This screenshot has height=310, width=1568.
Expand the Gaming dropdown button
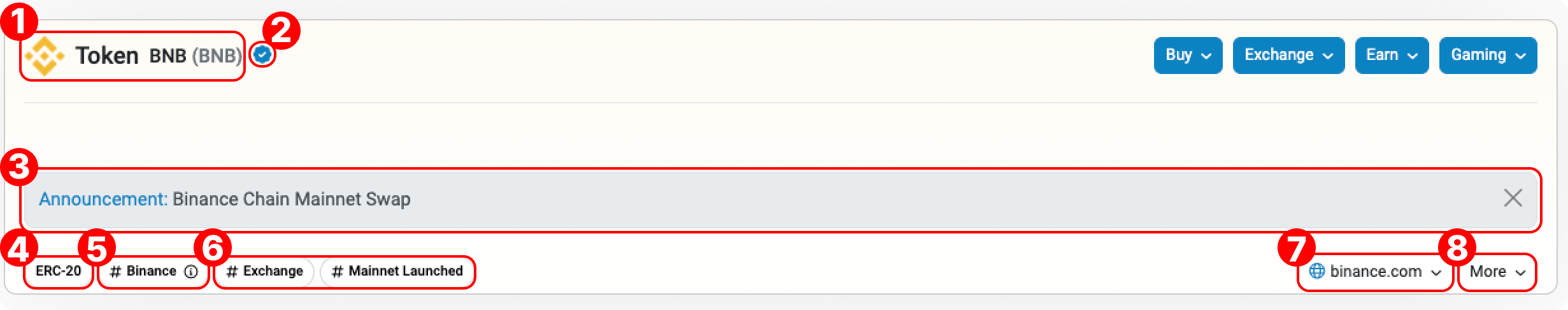point(1488,55)
